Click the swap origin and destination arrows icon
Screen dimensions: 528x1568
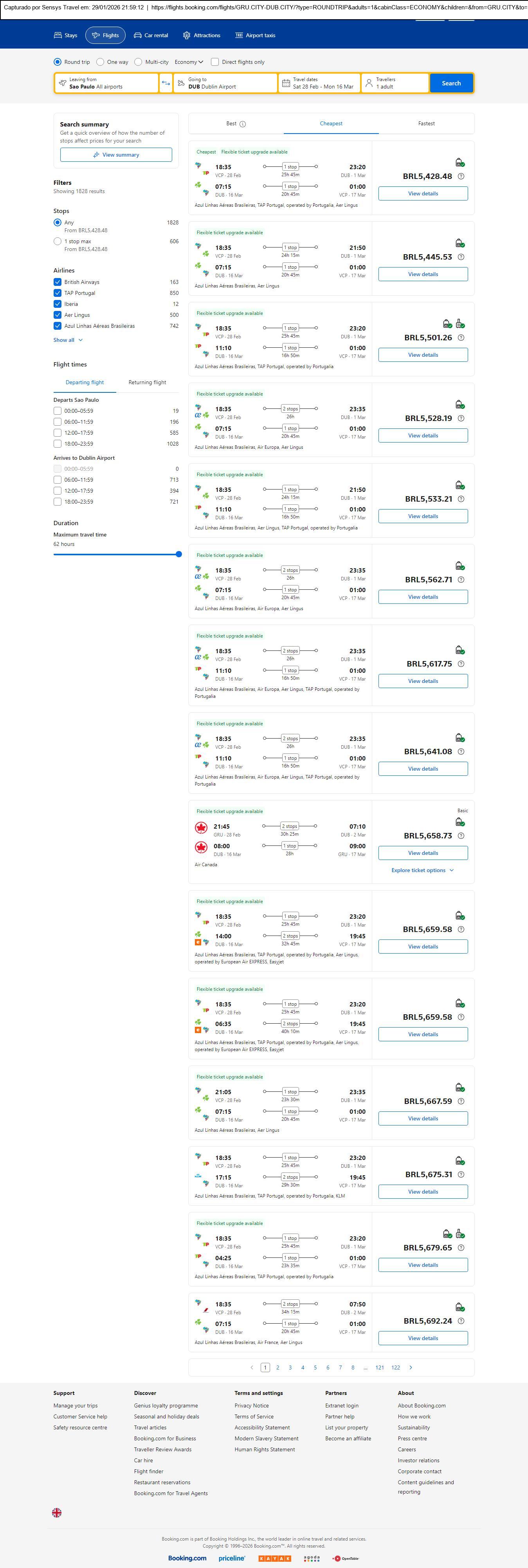[166, 83]
